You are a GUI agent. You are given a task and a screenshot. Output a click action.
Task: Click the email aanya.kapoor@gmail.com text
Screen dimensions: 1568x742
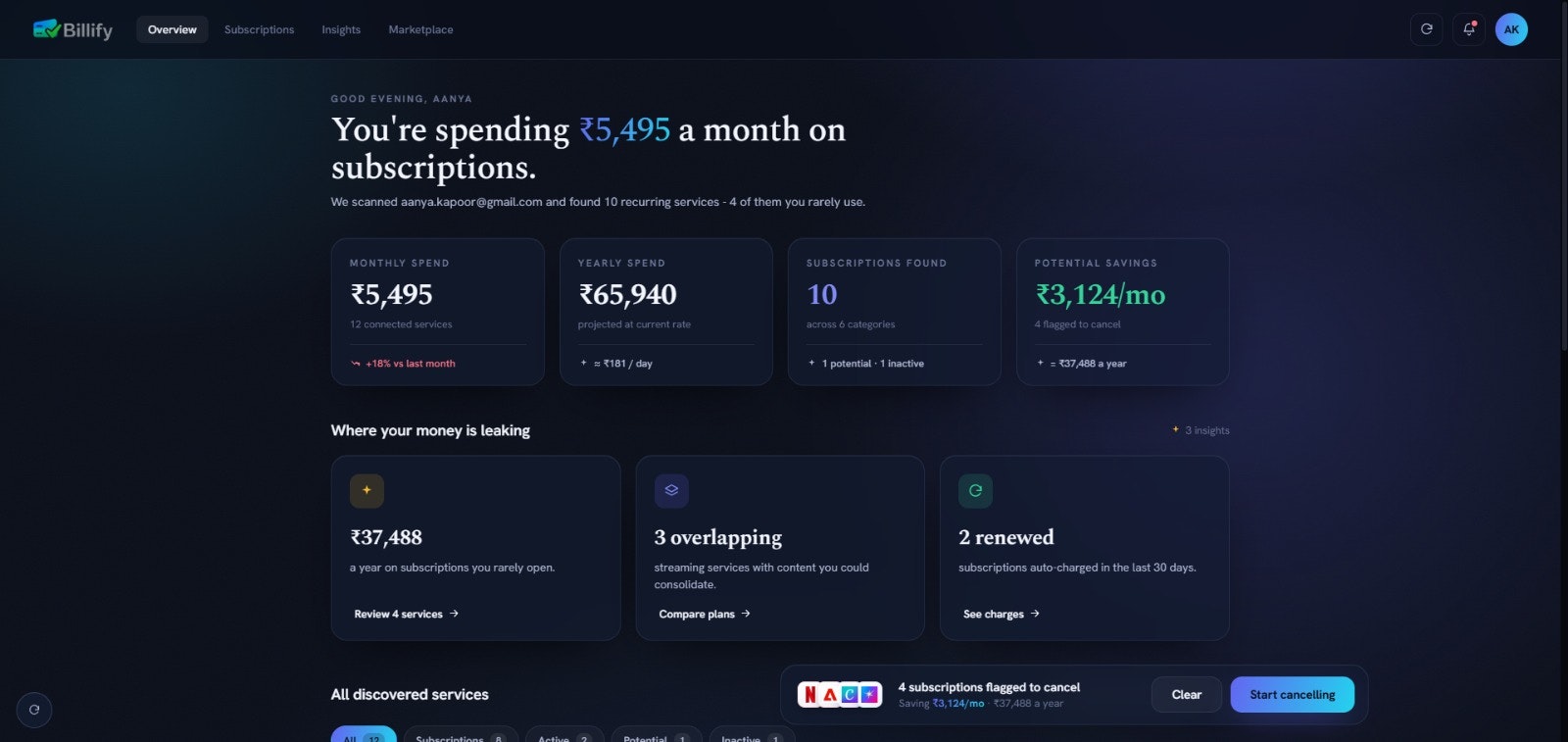click(x=471, y=202)
